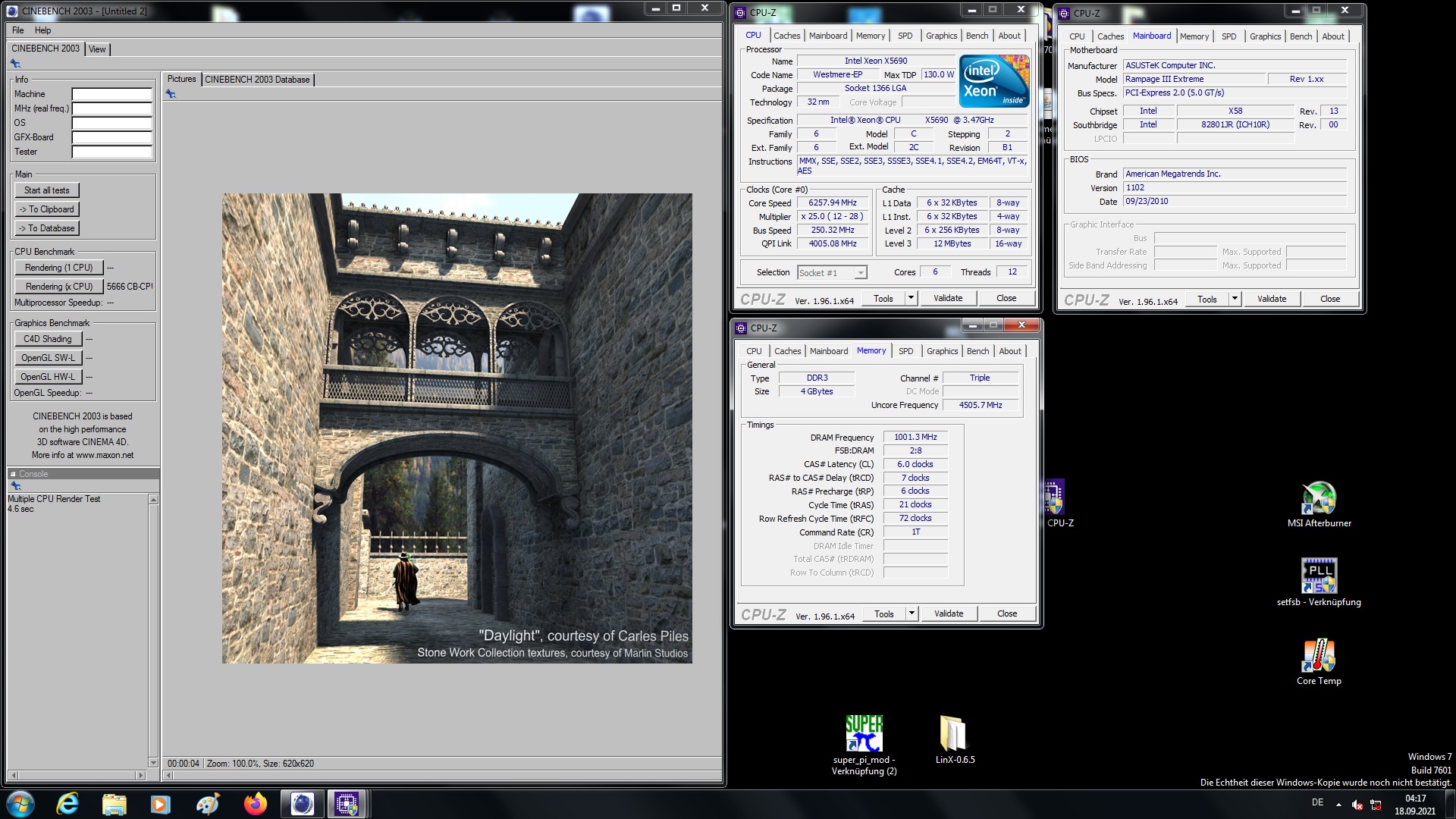The height and width of the screenshot is (819, 1456).
Task: Select the SPD tab in CPU-Z Memory window
Action: (905, 351)
